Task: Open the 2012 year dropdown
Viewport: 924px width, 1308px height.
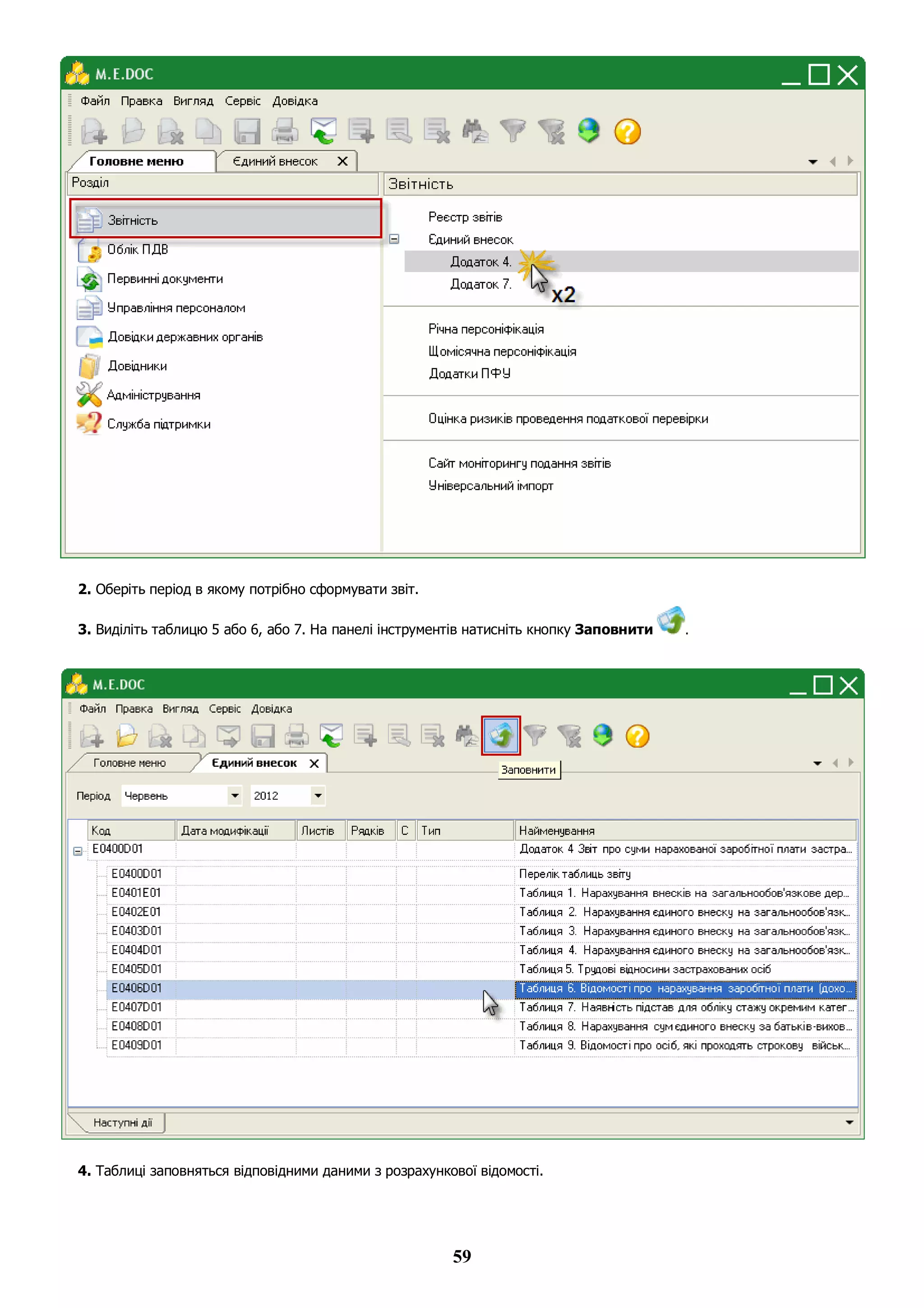Action: [x=318, y=795]
